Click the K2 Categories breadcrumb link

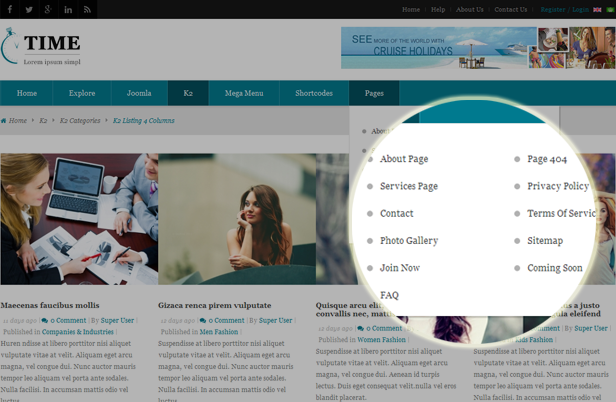[79, 120]
